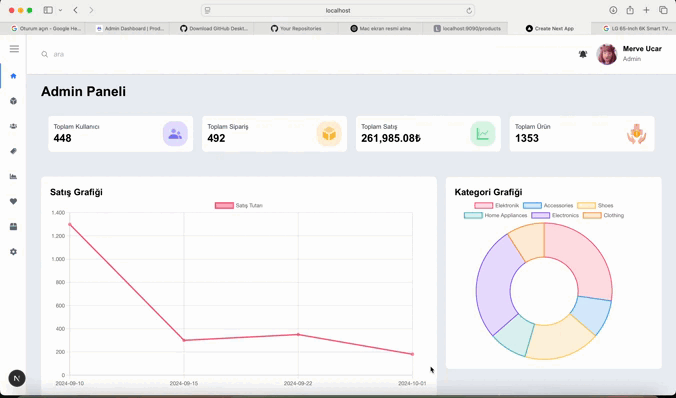676x398 pixels.
Task: Open a new Safari tab
Action: pyautogui.click(x=646, y=10)
